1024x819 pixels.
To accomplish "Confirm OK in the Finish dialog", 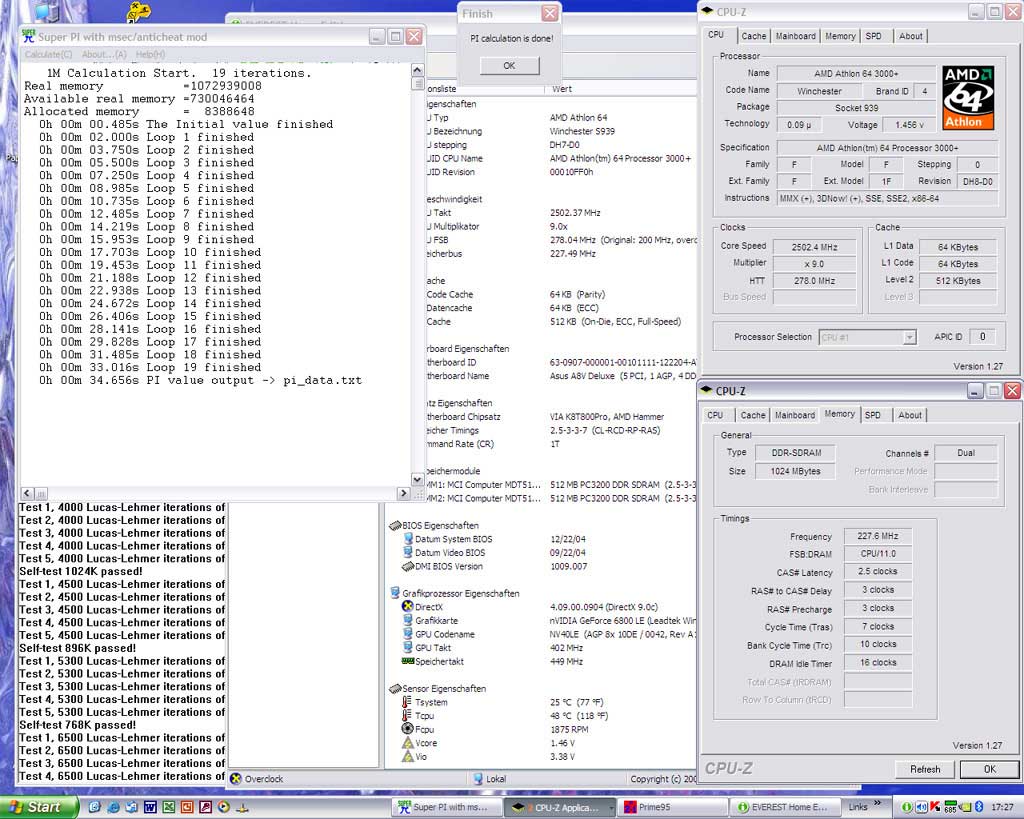I will click(x=509, y=65).
